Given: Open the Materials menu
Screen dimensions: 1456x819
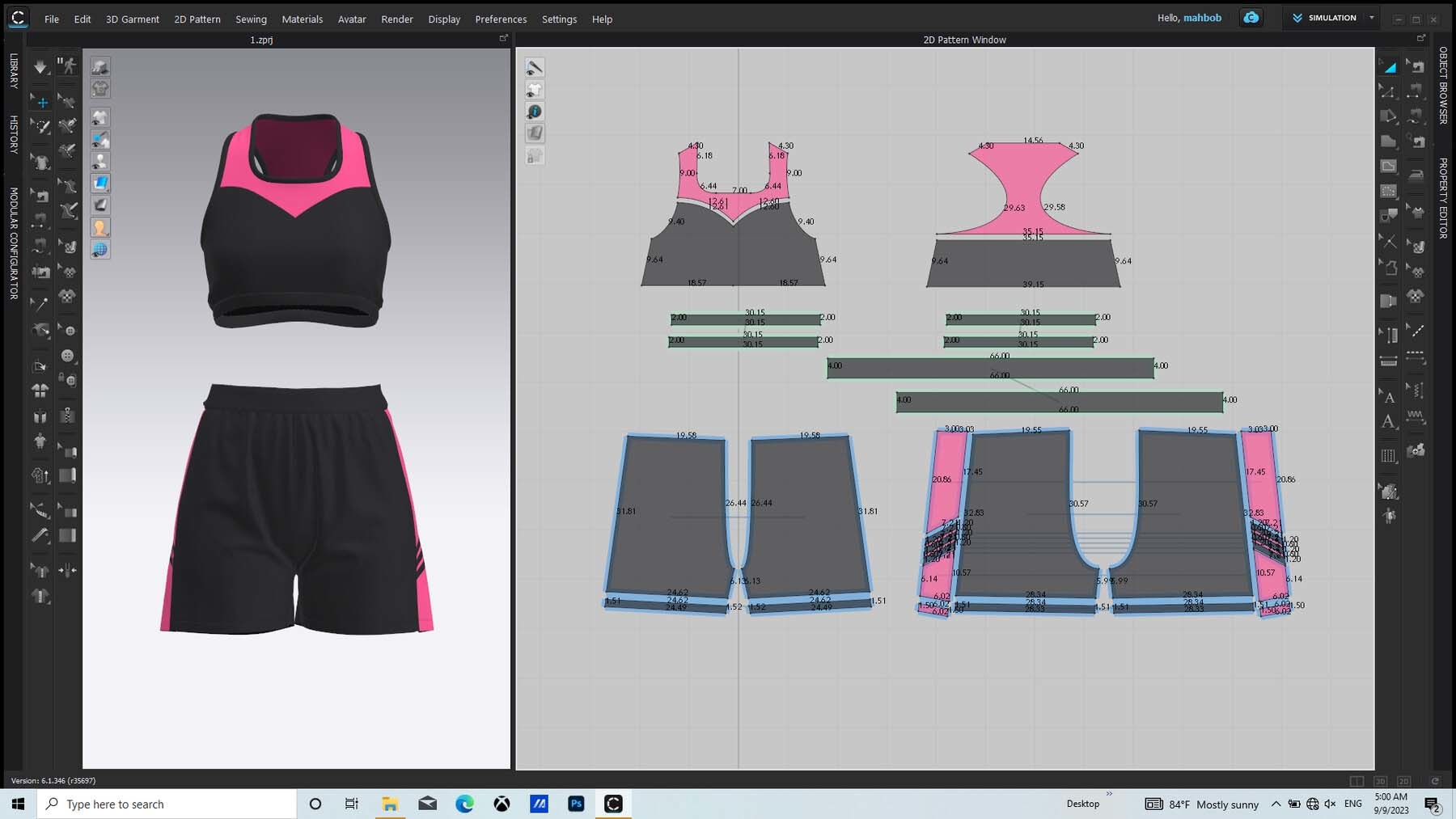Looking at the screenshot, I should (x=302, y=19).
